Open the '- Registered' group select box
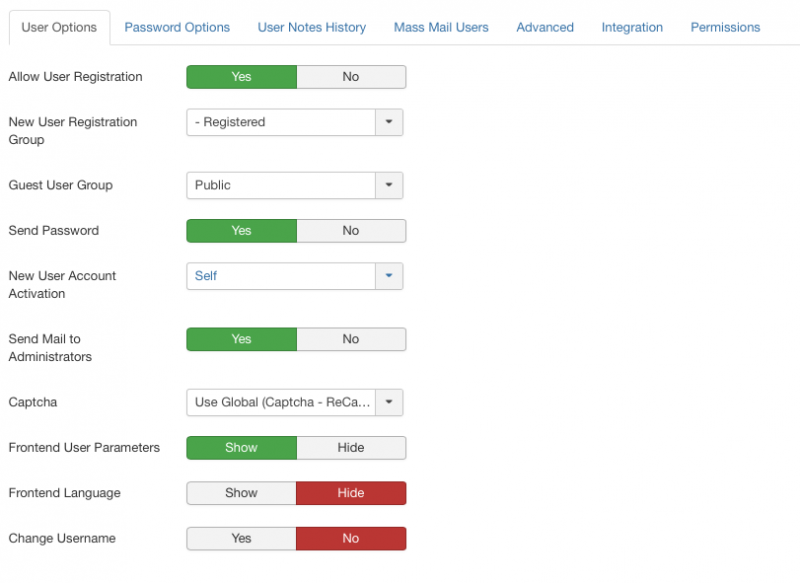The width and height of the screenshot is (800, 583). pos(295,122)
